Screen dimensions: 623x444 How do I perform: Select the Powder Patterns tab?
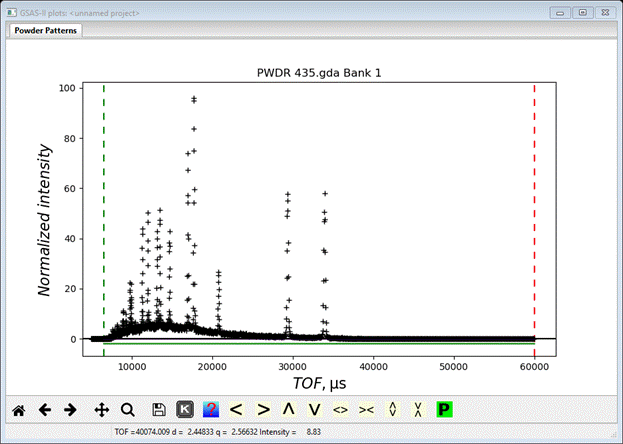click(x=46, y=30)
